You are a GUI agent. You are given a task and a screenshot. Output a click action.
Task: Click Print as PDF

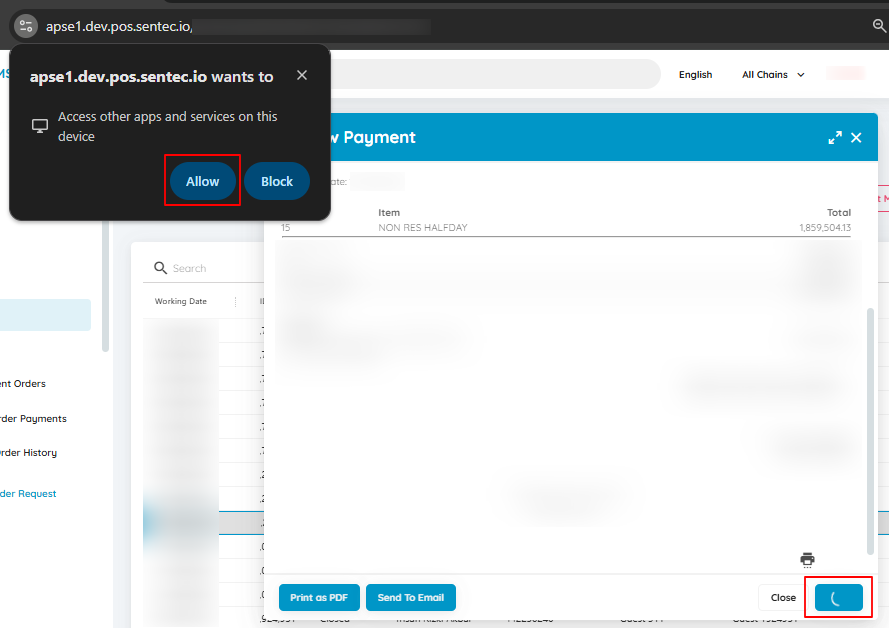[319, 597]
